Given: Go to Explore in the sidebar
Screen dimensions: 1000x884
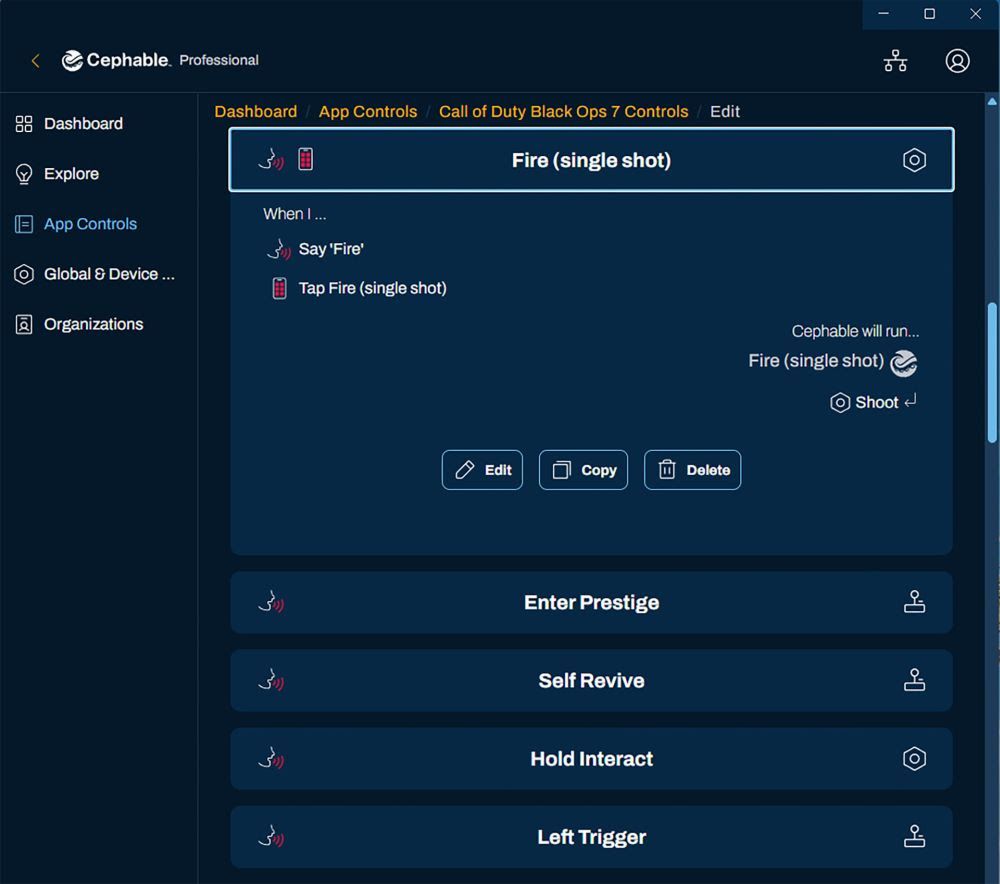Looking at the screenshot, I should (71, 174).
